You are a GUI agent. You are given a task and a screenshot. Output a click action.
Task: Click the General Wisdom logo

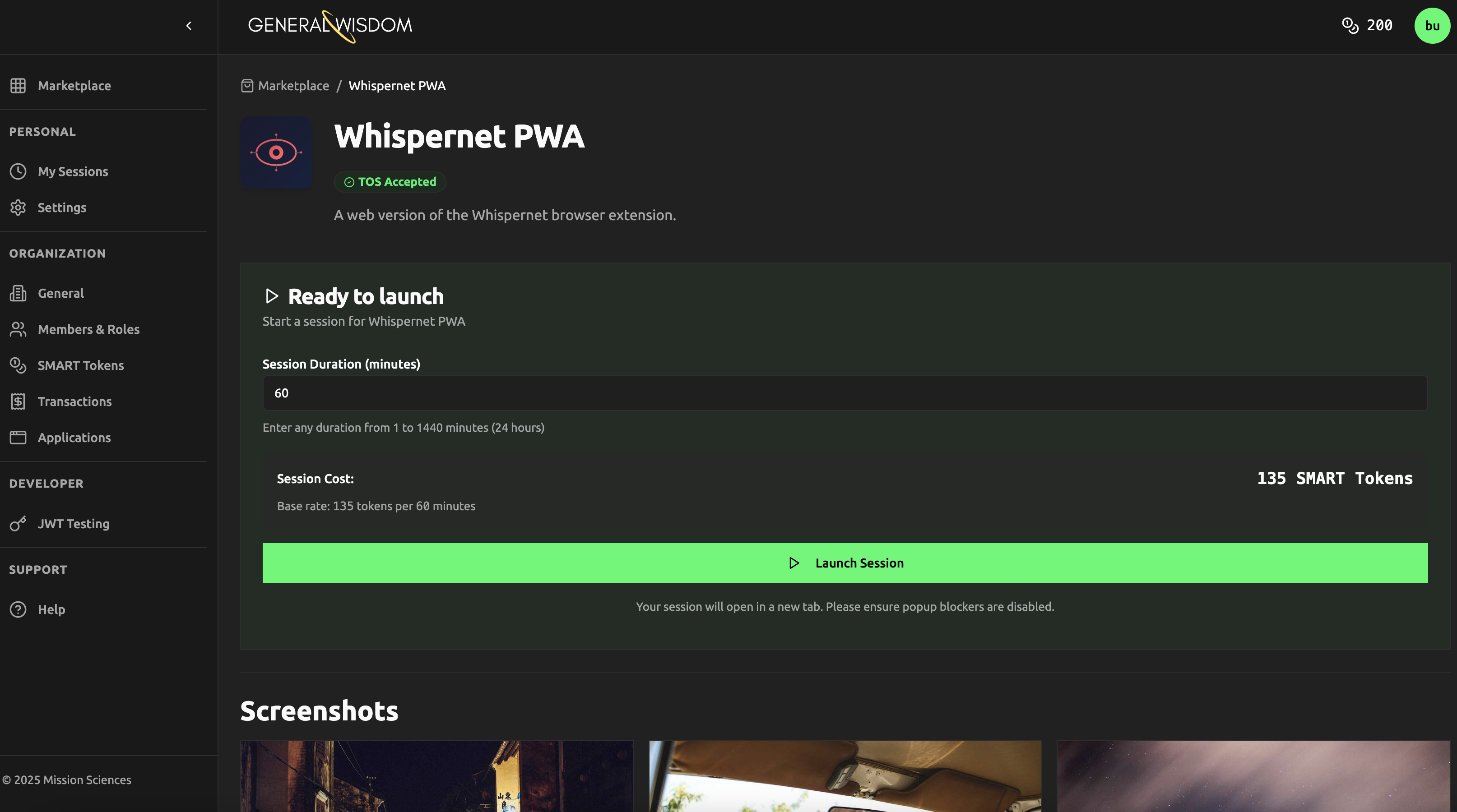coord(330,25)
